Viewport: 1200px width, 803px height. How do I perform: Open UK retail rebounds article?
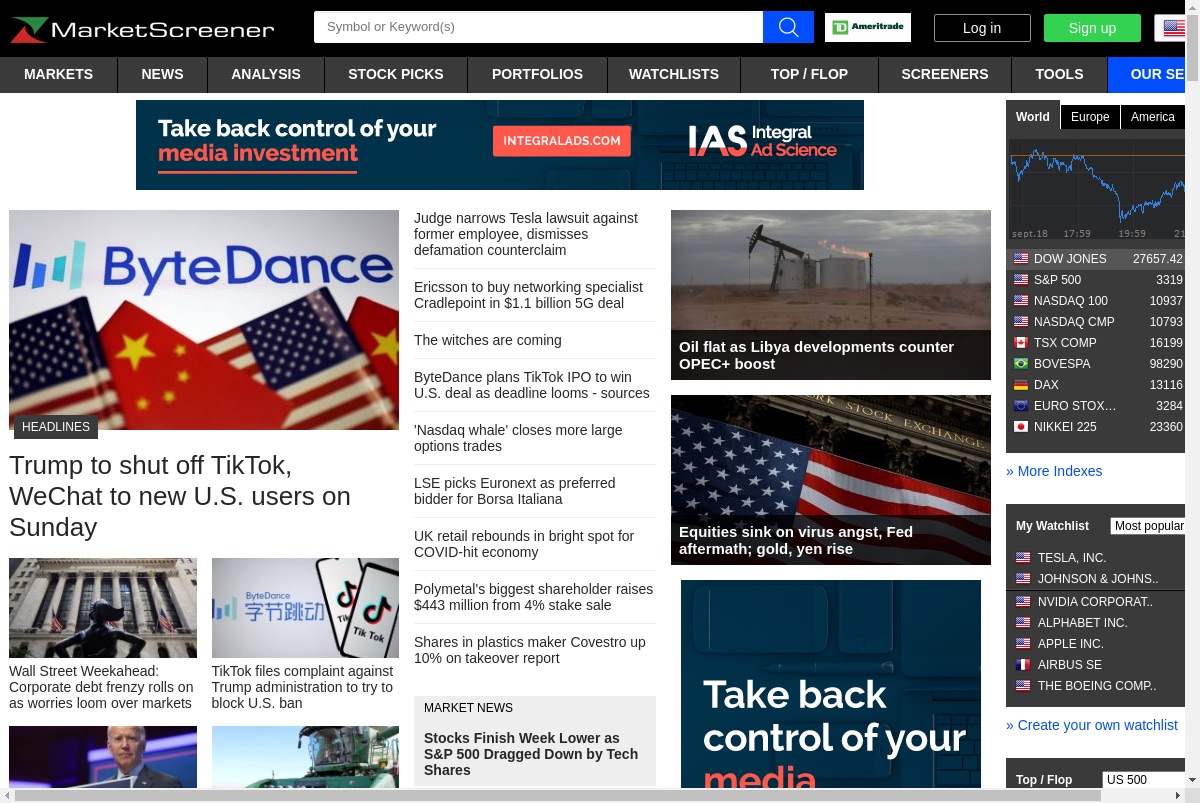(x=524, y=544)
